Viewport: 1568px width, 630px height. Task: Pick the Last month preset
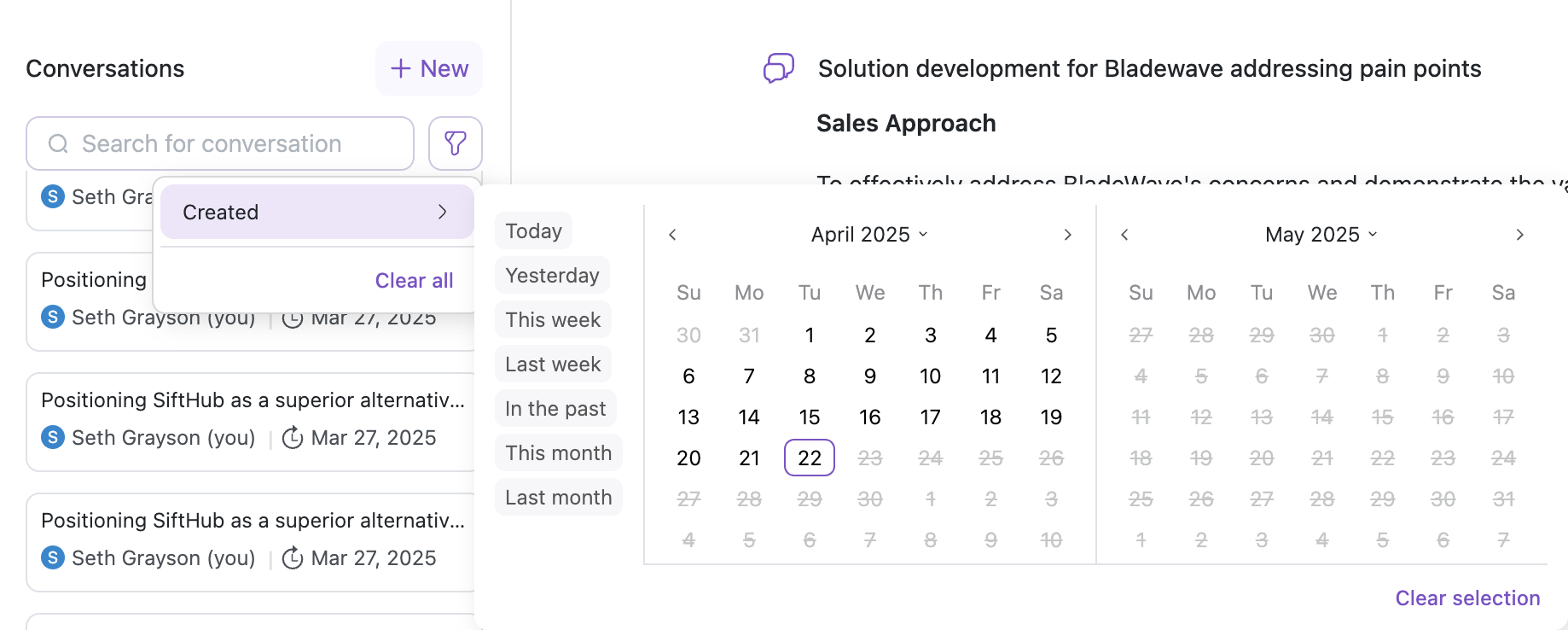click(x=558, y=497)
